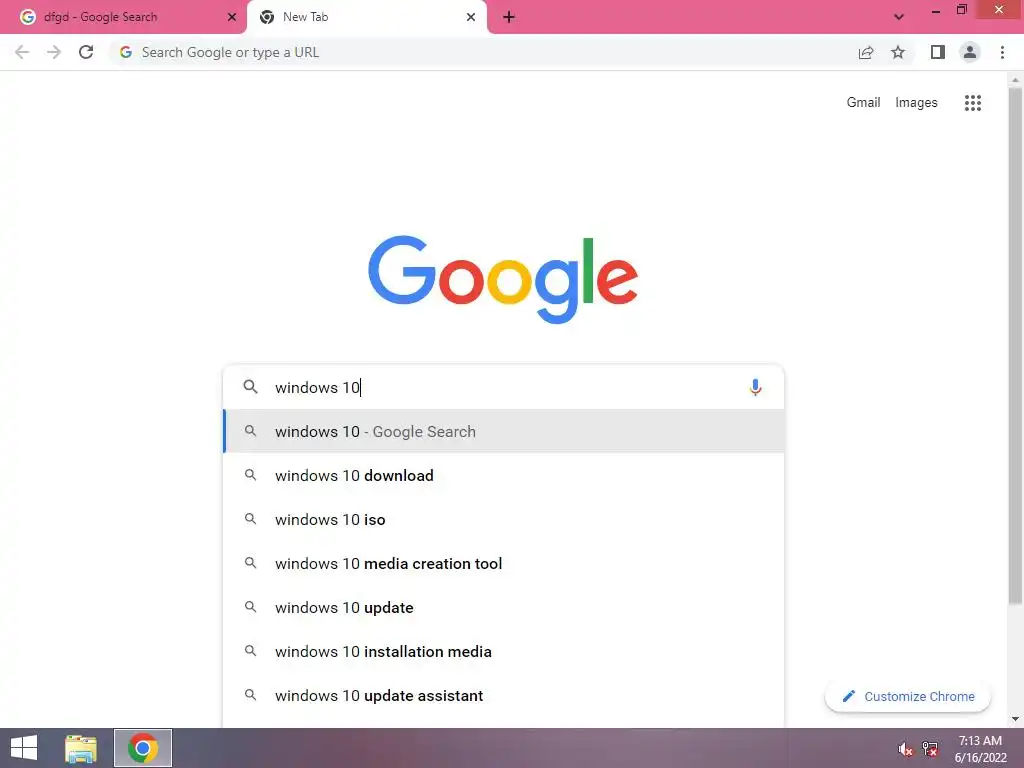
Task: Open a new tab with the plus button
Action: click(509, 17)
